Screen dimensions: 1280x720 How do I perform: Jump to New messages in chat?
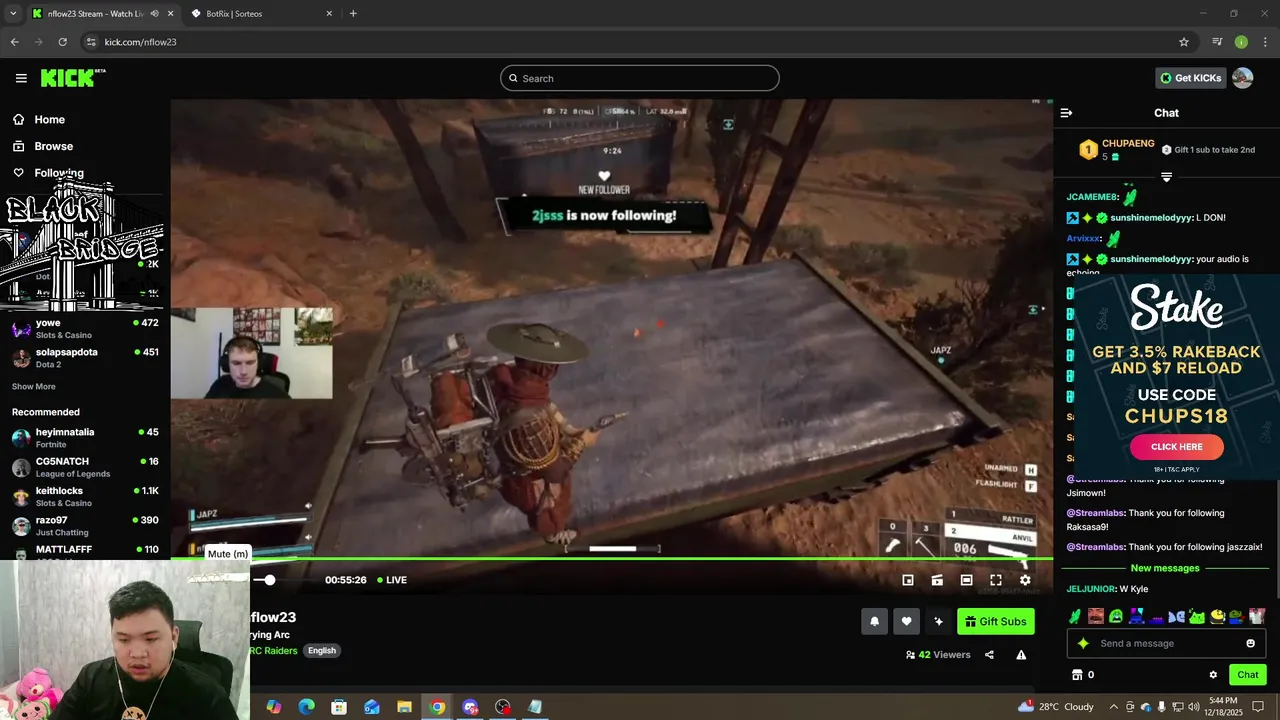click(x=1164, y=568)
